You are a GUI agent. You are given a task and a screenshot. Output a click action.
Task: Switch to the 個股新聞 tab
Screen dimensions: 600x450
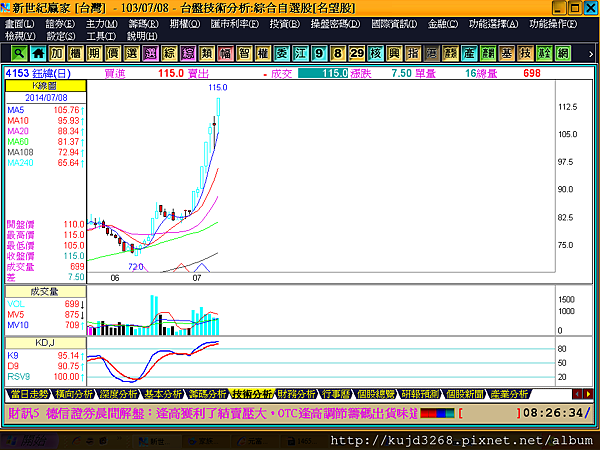click(464, 394)
